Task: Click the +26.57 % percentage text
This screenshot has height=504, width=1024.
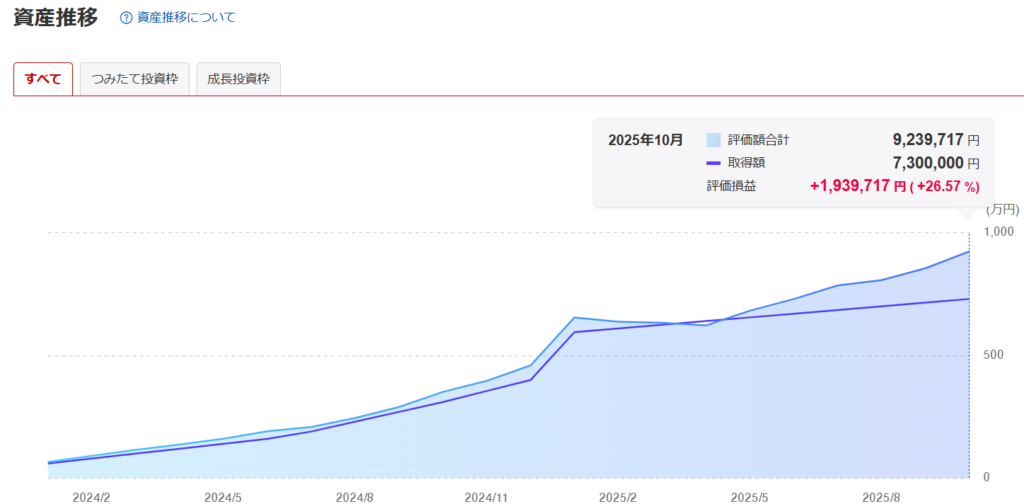Action: tap(945, 186)
